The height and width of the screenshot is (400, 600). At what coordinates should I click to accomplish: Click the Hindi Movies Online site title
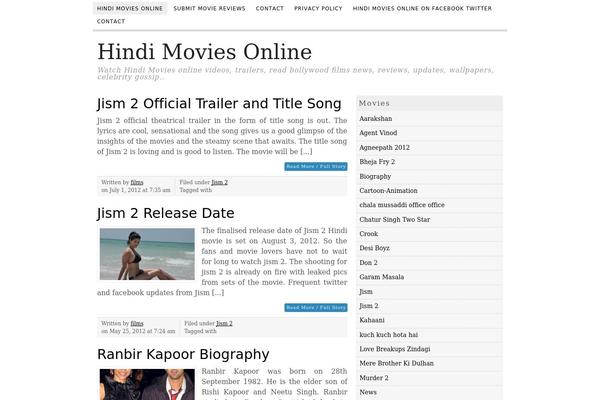pyautogui.click(x=204, y=52)
